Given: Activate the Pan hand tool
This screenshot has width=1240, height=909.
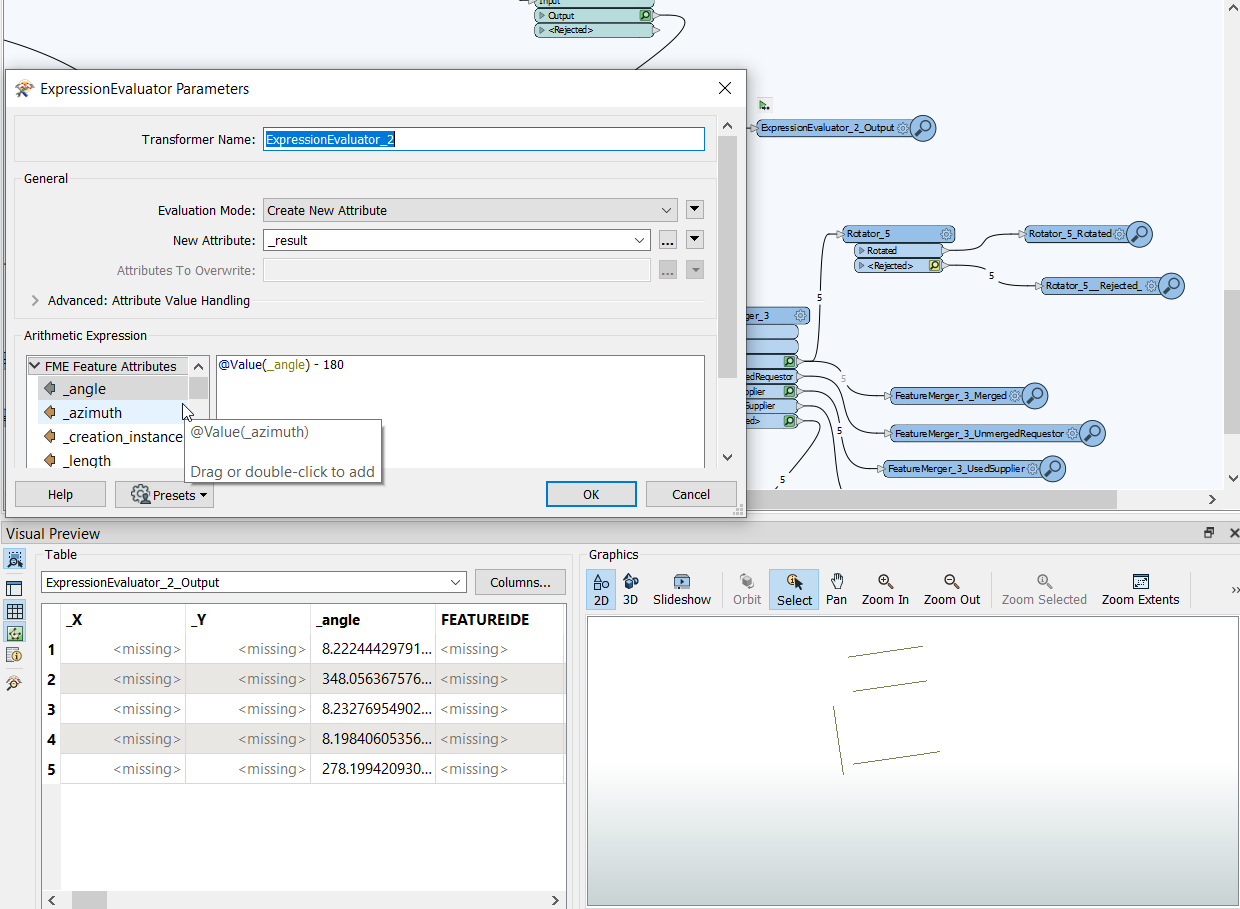Looking at the screenshot, I should (x=837, y=589).
